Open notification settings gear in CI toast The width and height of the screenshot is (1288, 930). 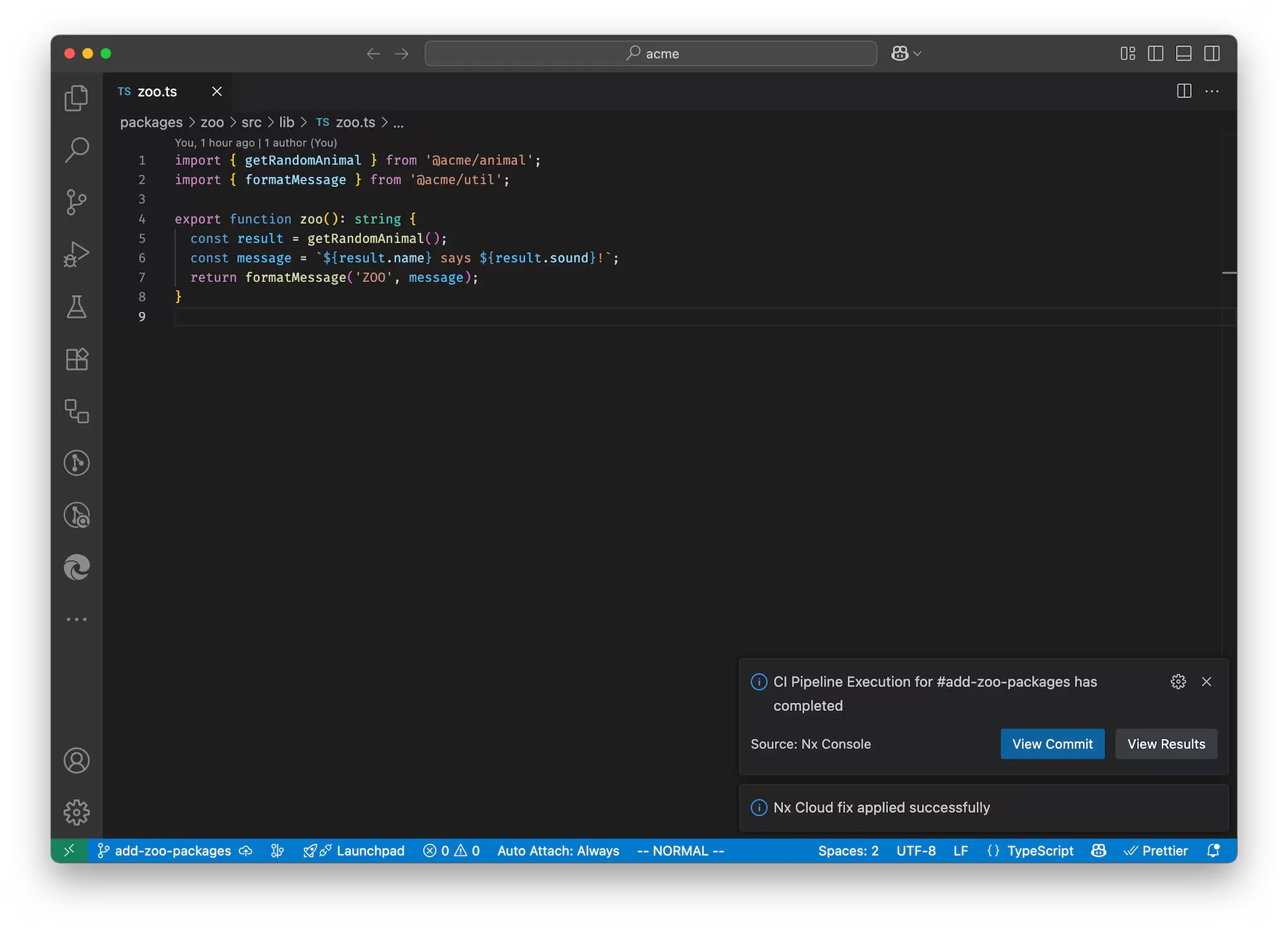tap(1178, 681)
